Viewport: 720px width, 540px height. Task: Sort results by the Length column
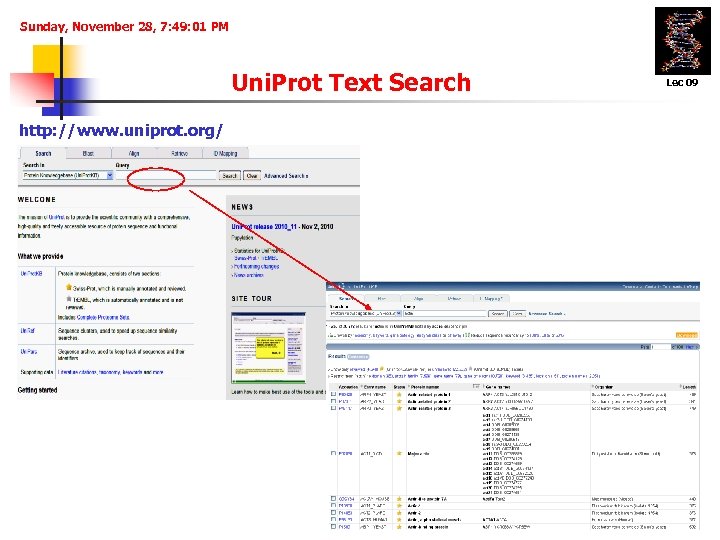tap(688, 387)
